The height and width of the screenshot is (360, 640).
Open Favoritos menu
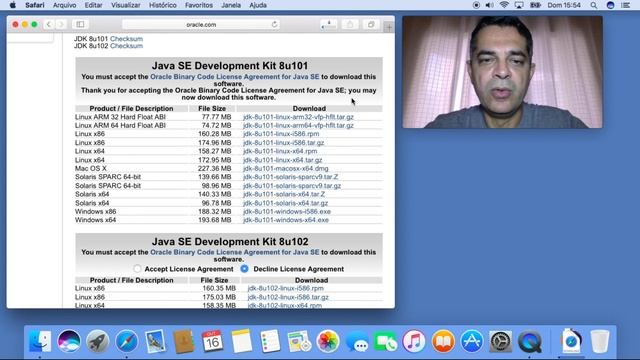pos(199,5)
